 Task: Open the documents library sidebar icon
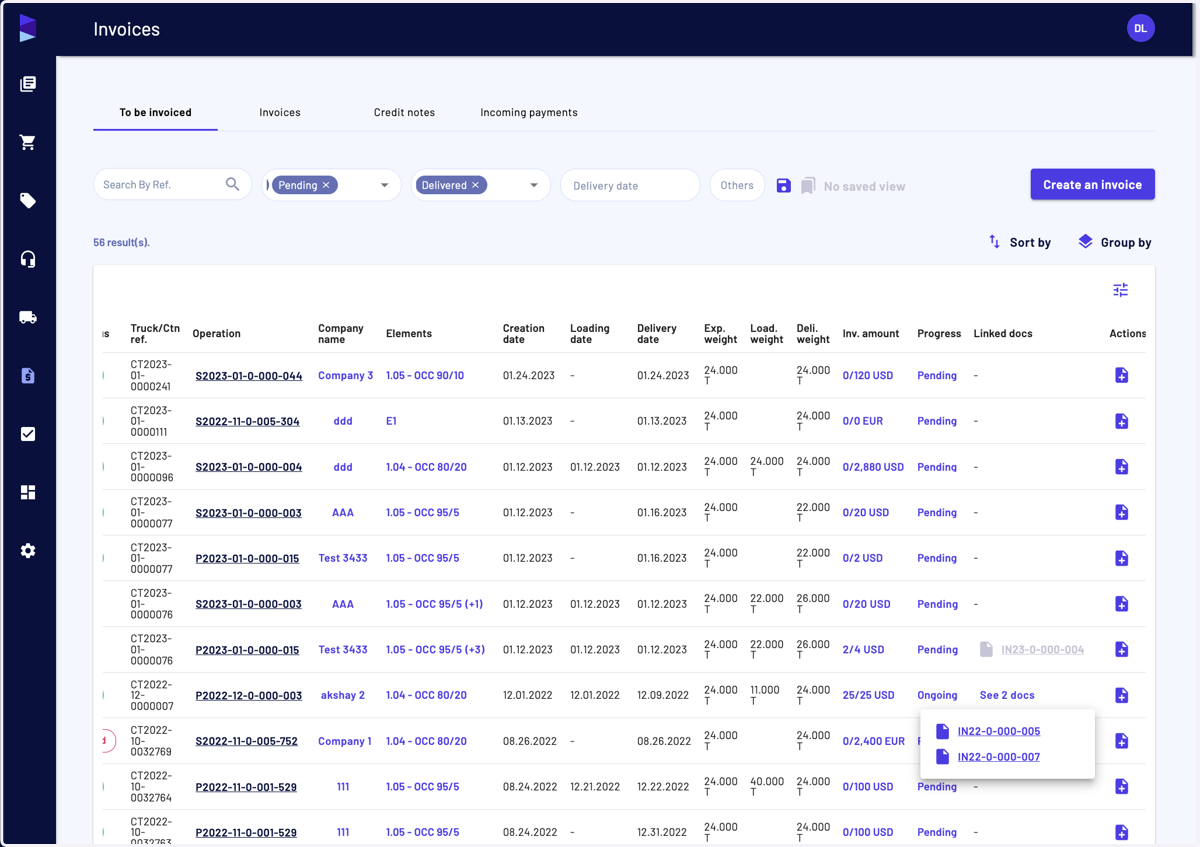[x=28, y=84]
